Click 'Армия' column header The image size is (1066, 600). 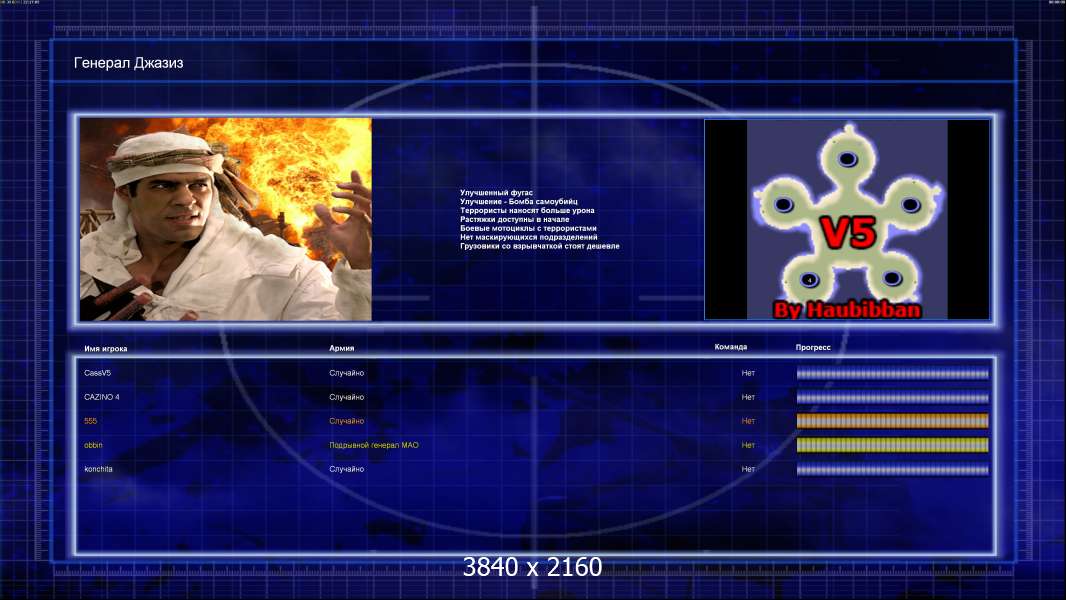(341, 348)
